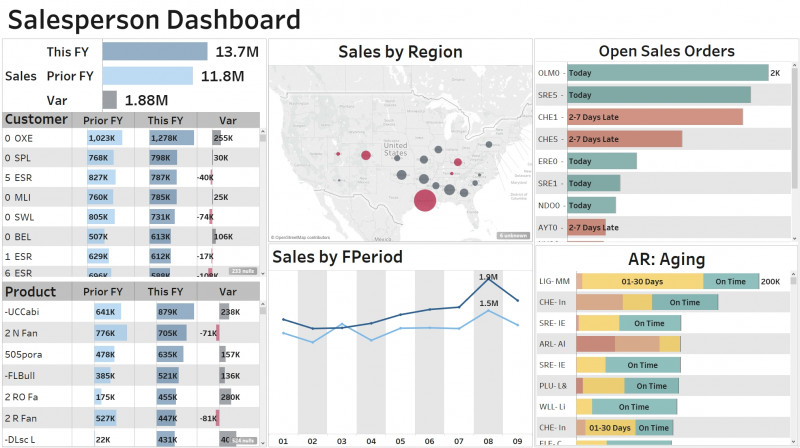Select the largest red circle on the map
The image size is (800, 448).
pyautogui.click(x=424, y=200)
